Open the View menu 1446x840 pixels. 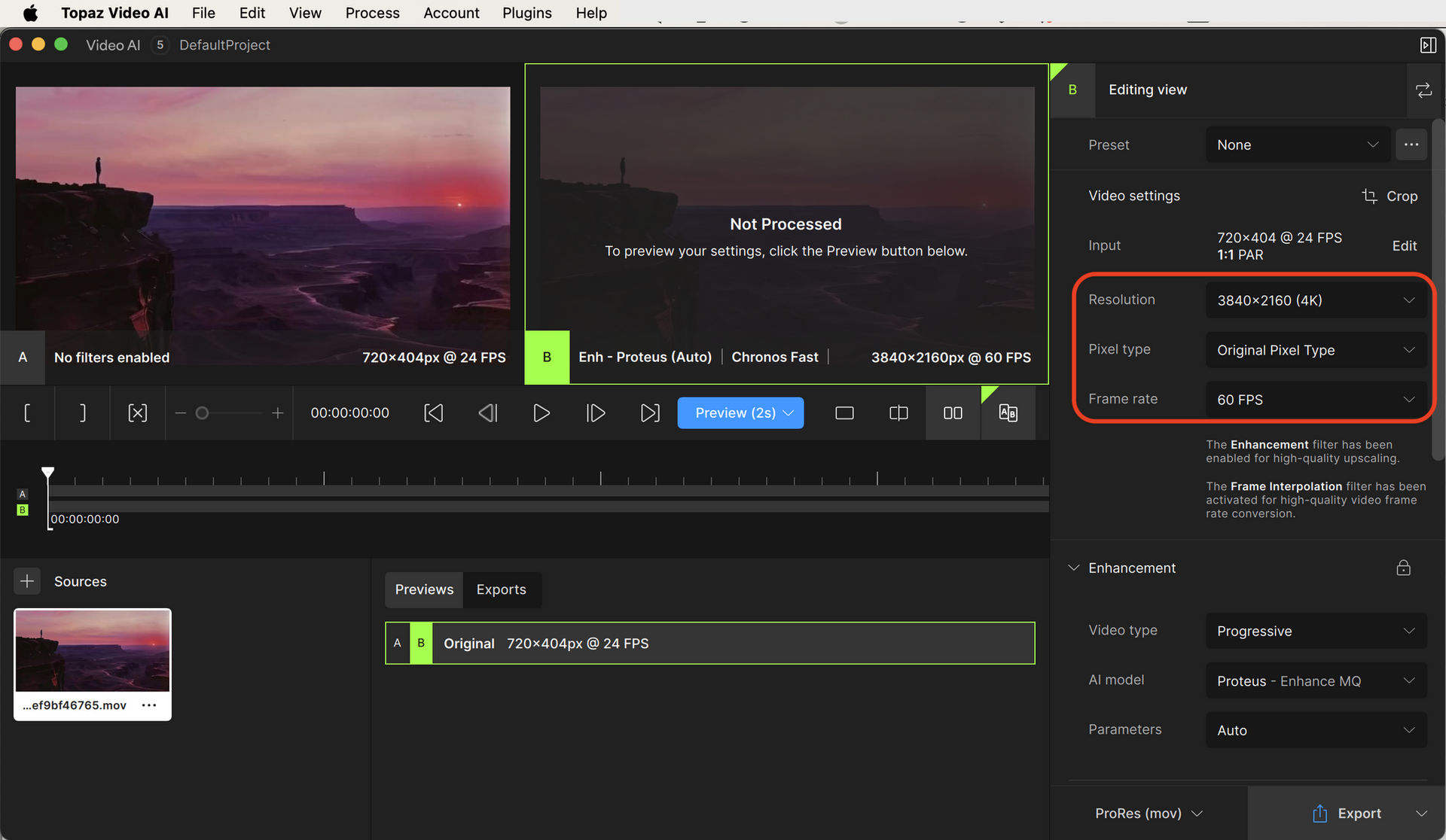click(305, 13)
